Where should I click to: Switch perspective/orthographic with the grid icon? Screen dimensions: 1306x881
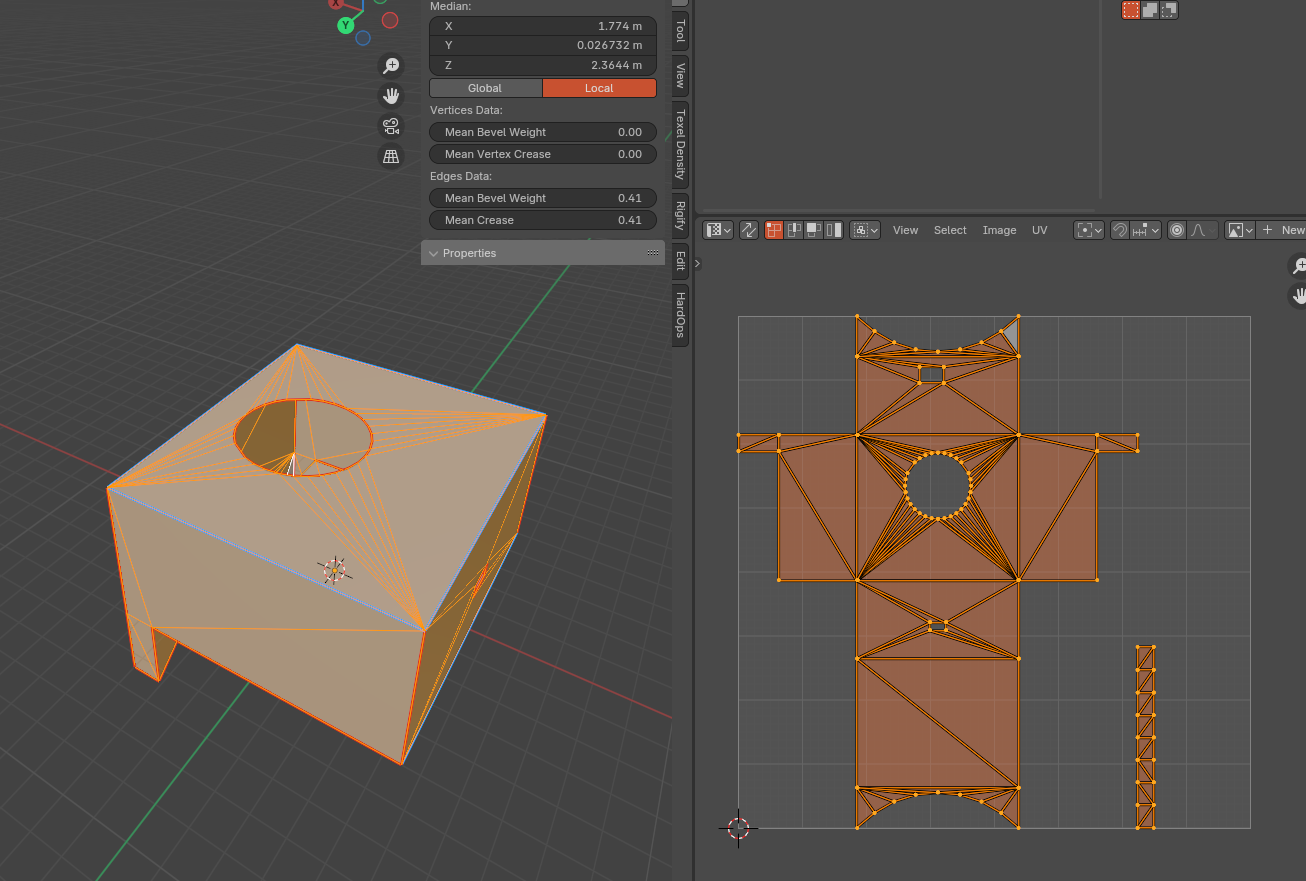coord(391,156)
